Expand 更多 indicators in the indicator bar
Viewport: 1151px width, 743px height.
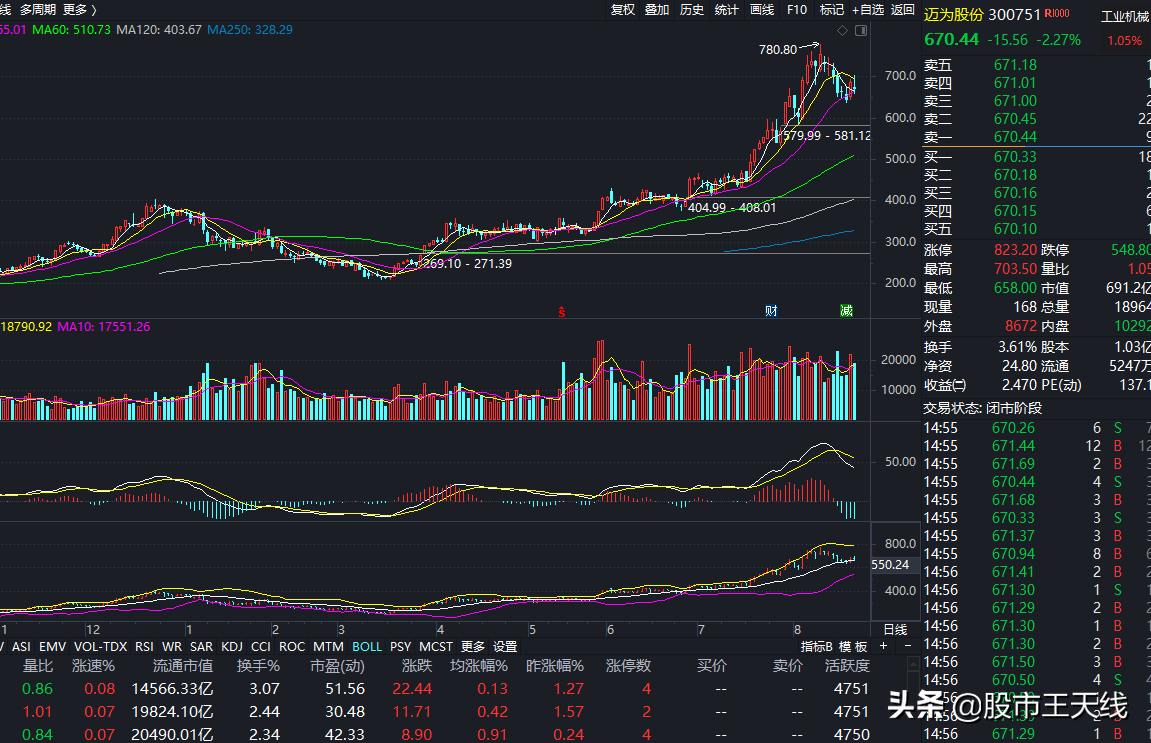point(473,647)
